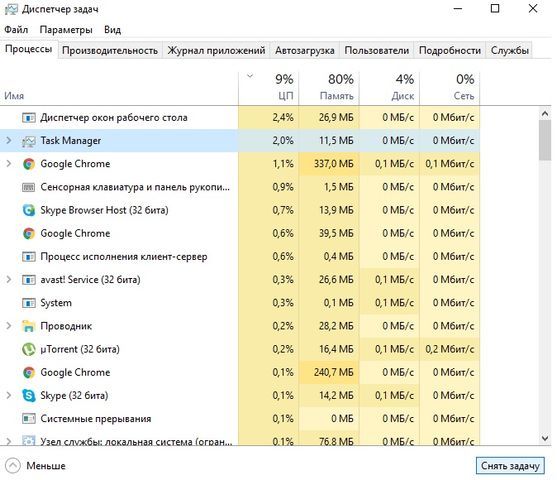Click the Task Manager process icon
This screenshot has width=557, height=480.
[x=29, y=141]
